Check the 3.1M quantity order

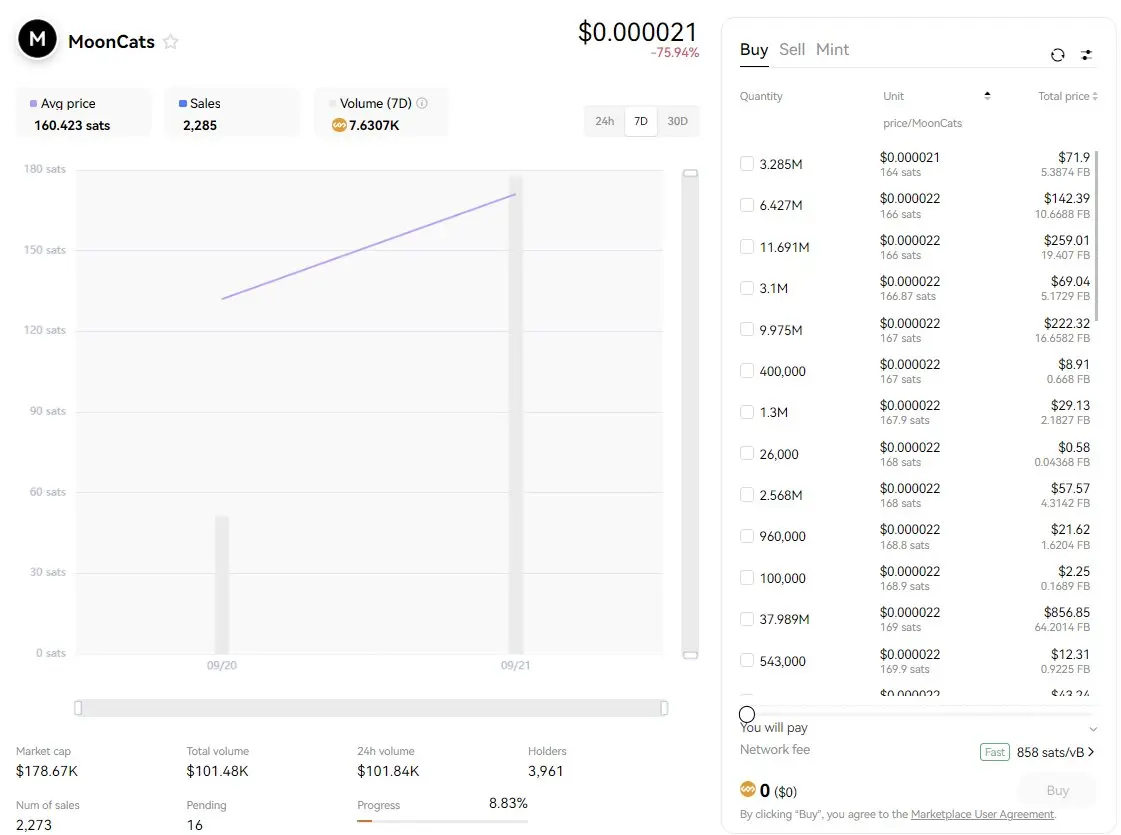747,288
